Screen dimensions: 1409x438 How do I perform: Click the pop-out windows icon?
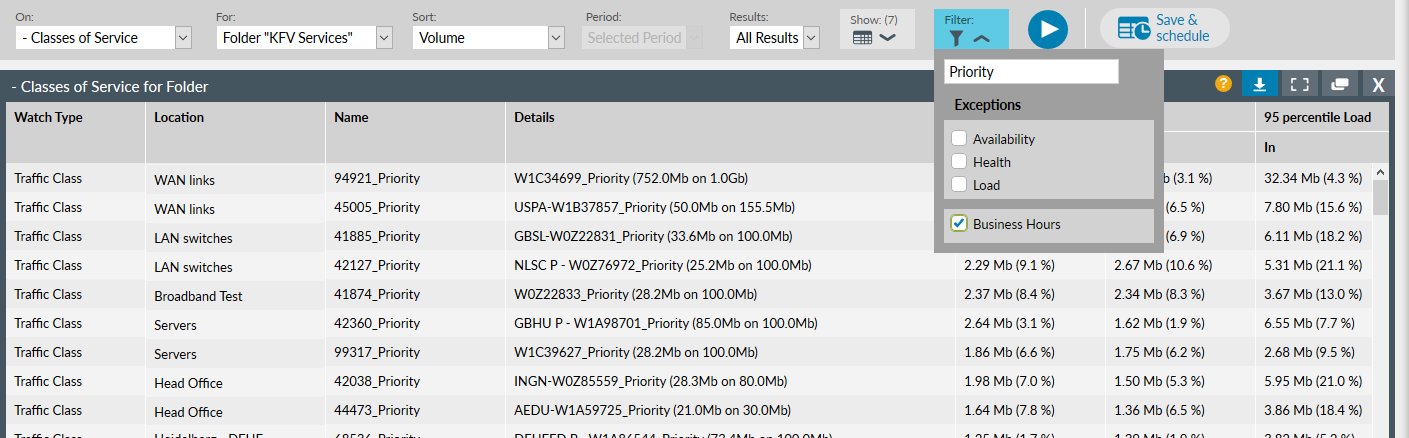(x=1340, y=85)
